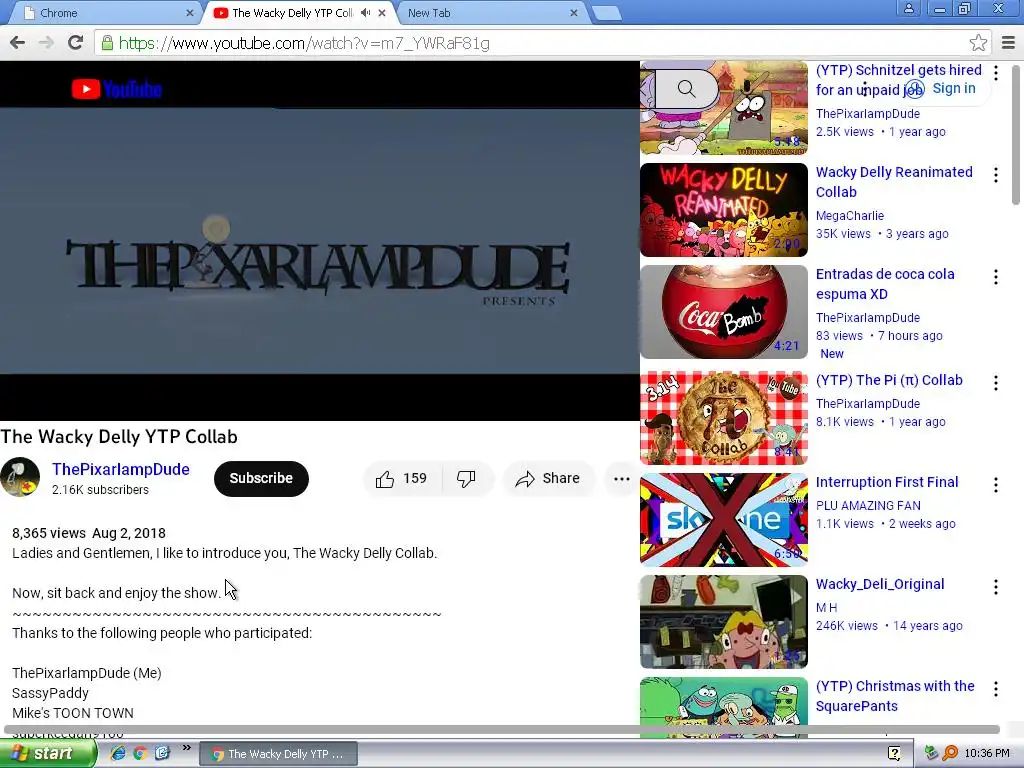Click ThePixarlampDude channel avatar
1024x768 pixels.
(20, 477)
